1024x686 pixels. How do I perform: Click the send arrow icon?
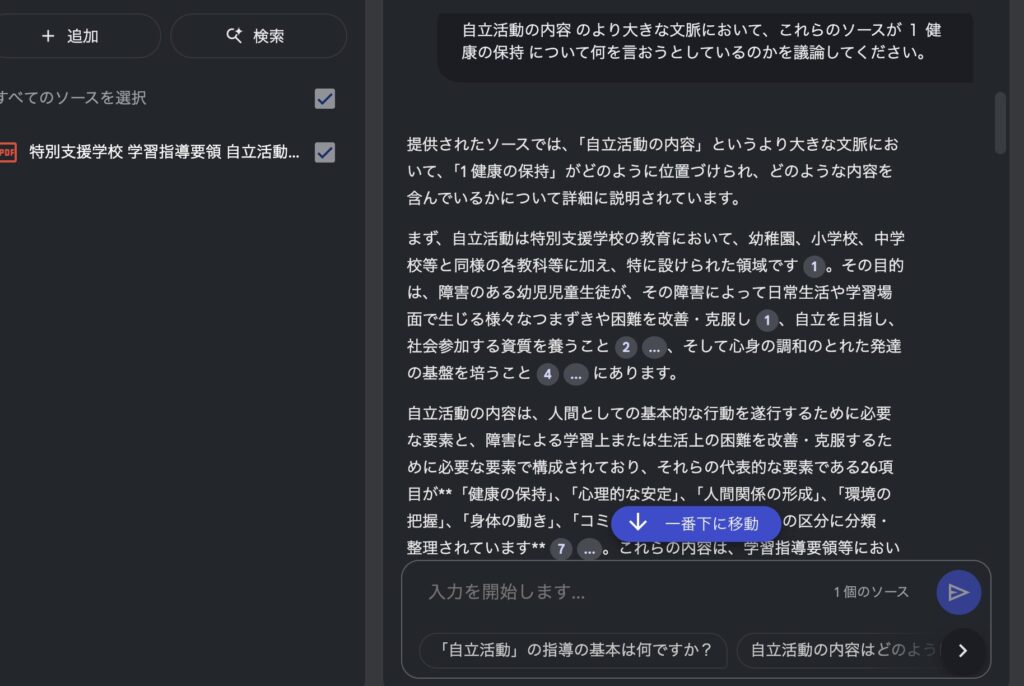tap(958, 593)
